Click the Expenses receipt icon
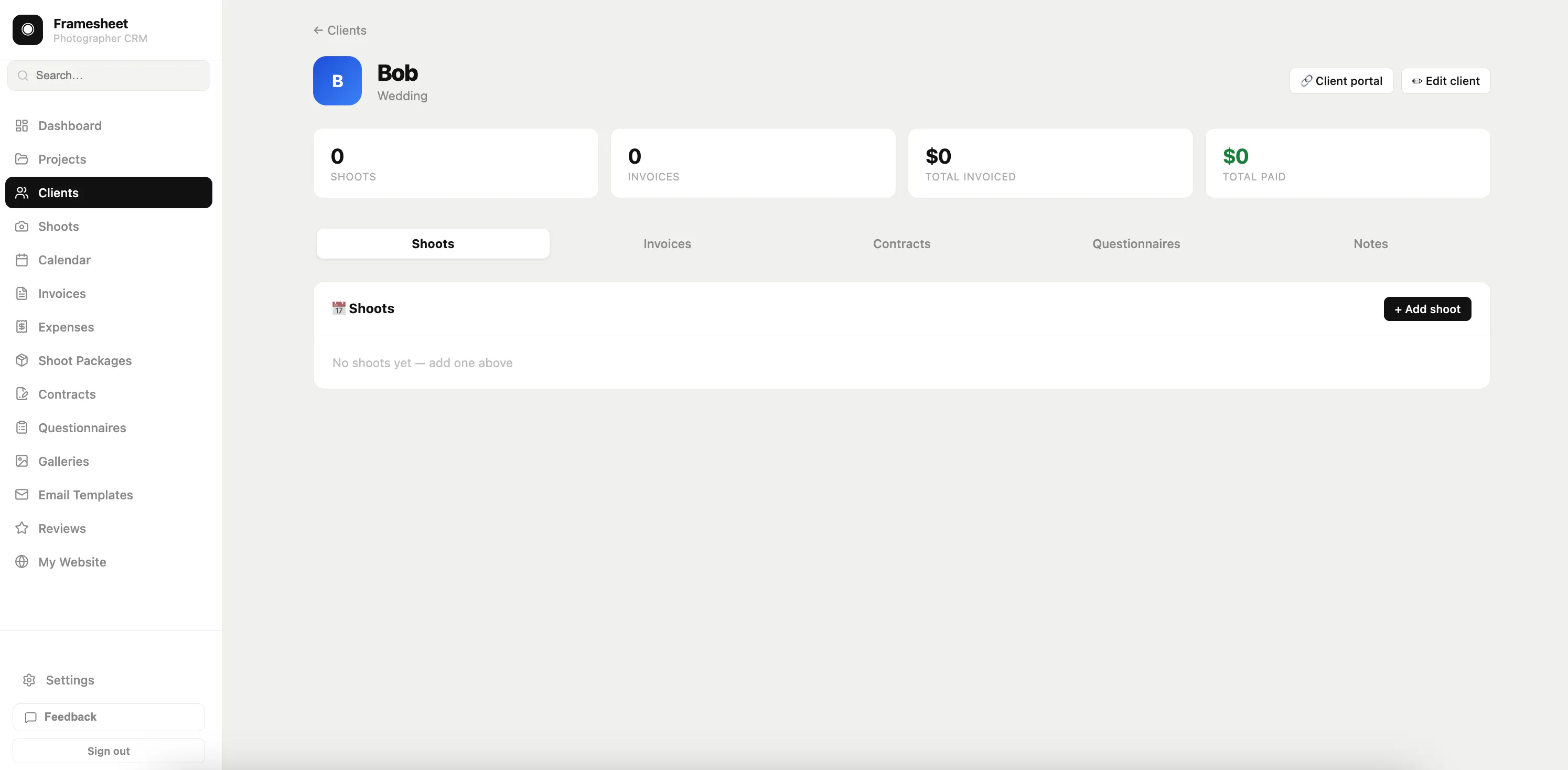The height and width of the screenshot is (770, 1568). (22, 327)
